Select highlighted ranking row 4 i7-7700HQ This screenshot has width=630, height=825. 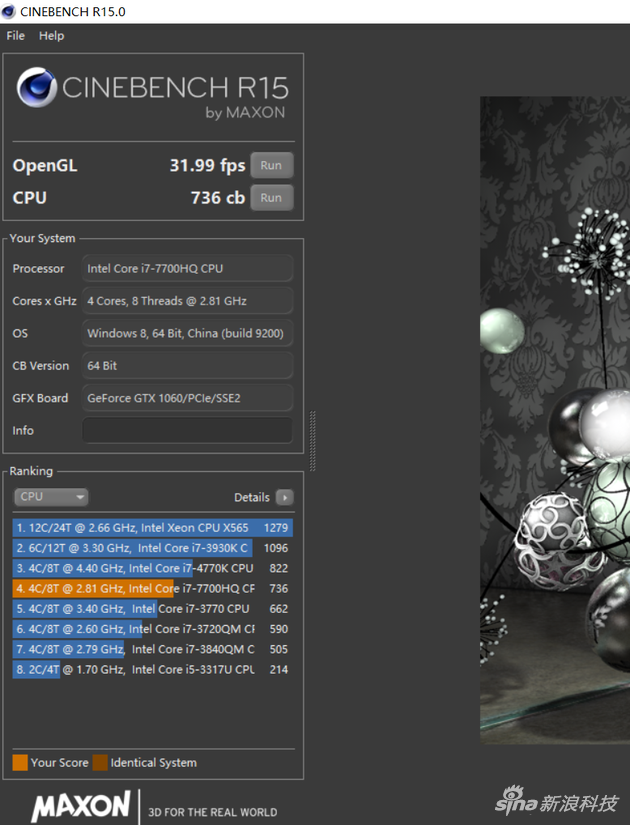[153, 588]
